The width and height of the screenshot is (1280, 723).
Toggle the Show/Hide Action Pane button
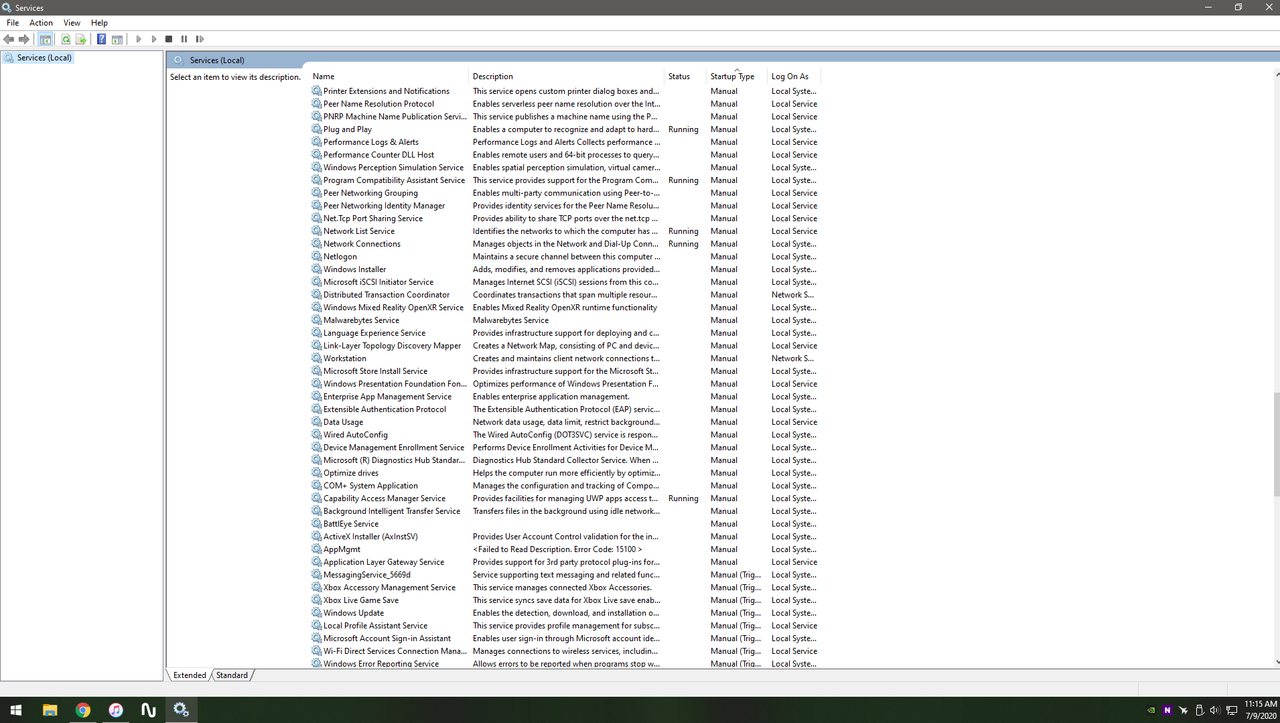point(117,39)
